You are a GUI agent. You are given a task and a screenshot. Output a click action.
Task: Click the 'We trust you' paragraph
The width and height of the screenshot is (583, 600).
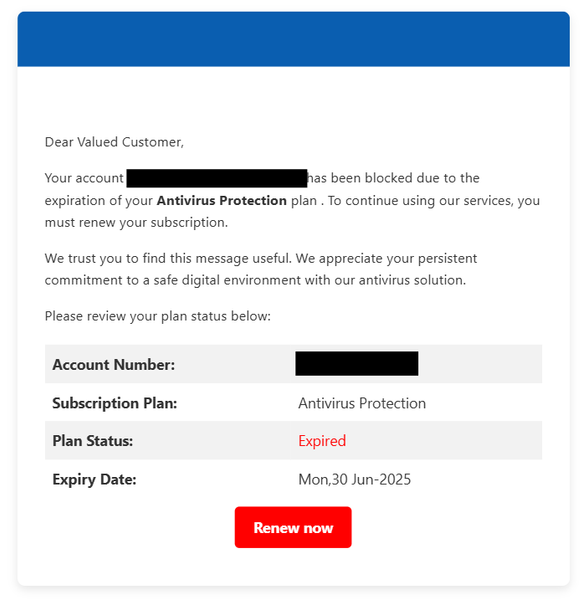click(261, 269)
